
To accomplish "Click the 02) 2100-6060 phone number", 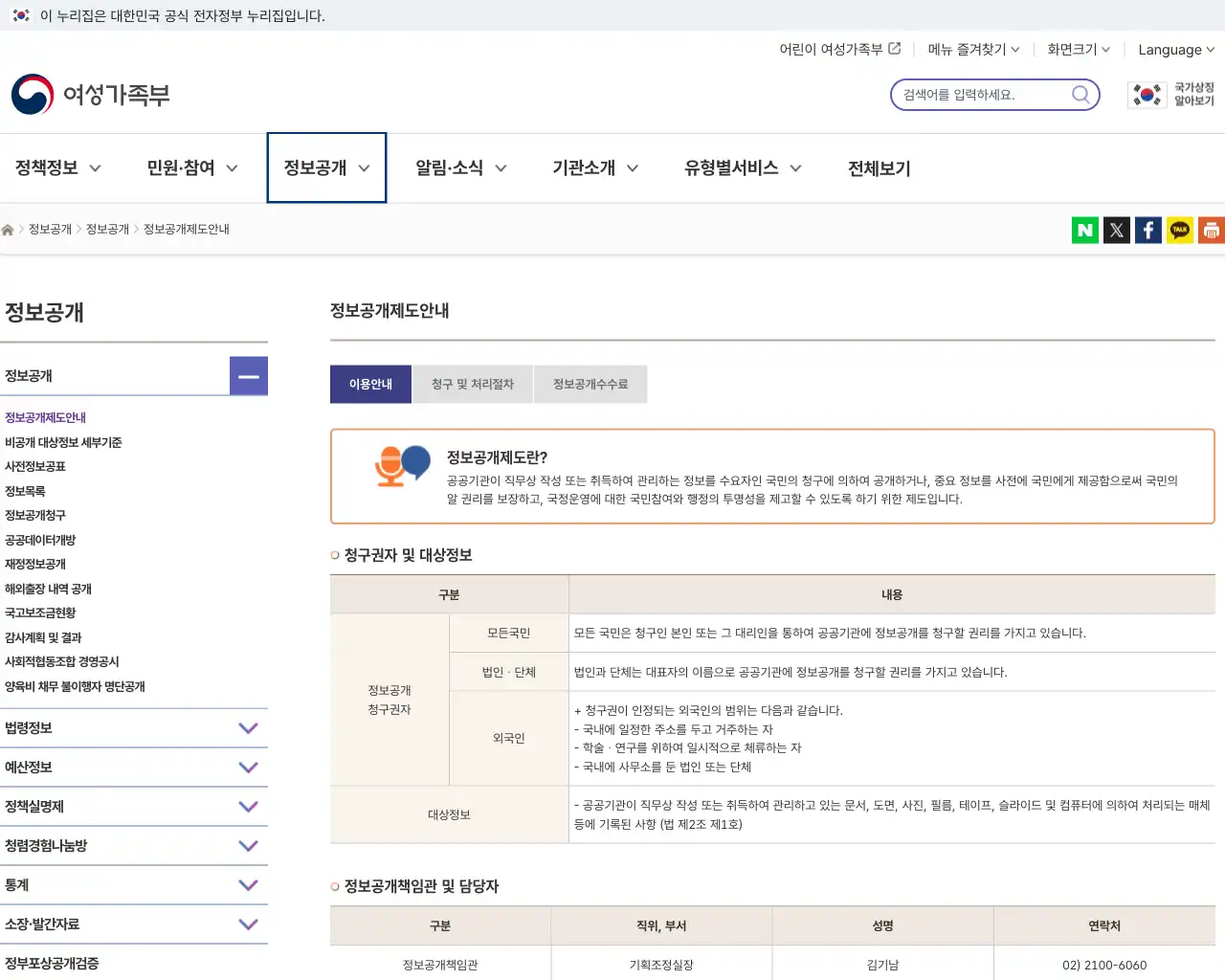I will point(1104,965).
